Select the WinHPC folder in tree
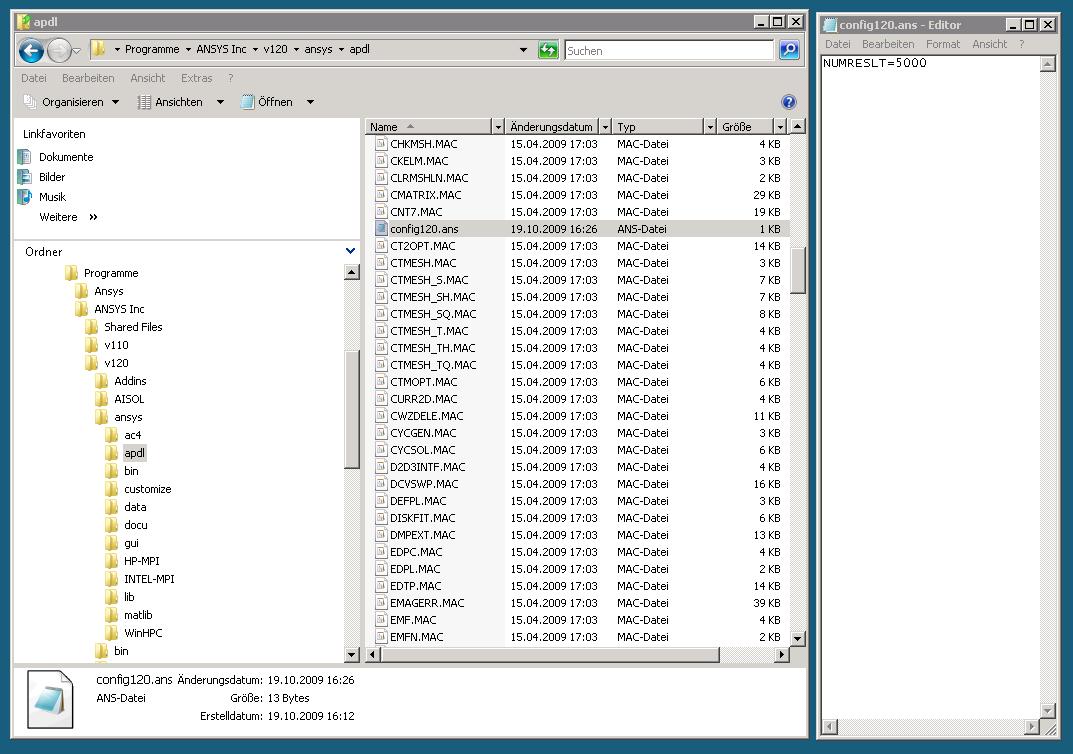 143,633
